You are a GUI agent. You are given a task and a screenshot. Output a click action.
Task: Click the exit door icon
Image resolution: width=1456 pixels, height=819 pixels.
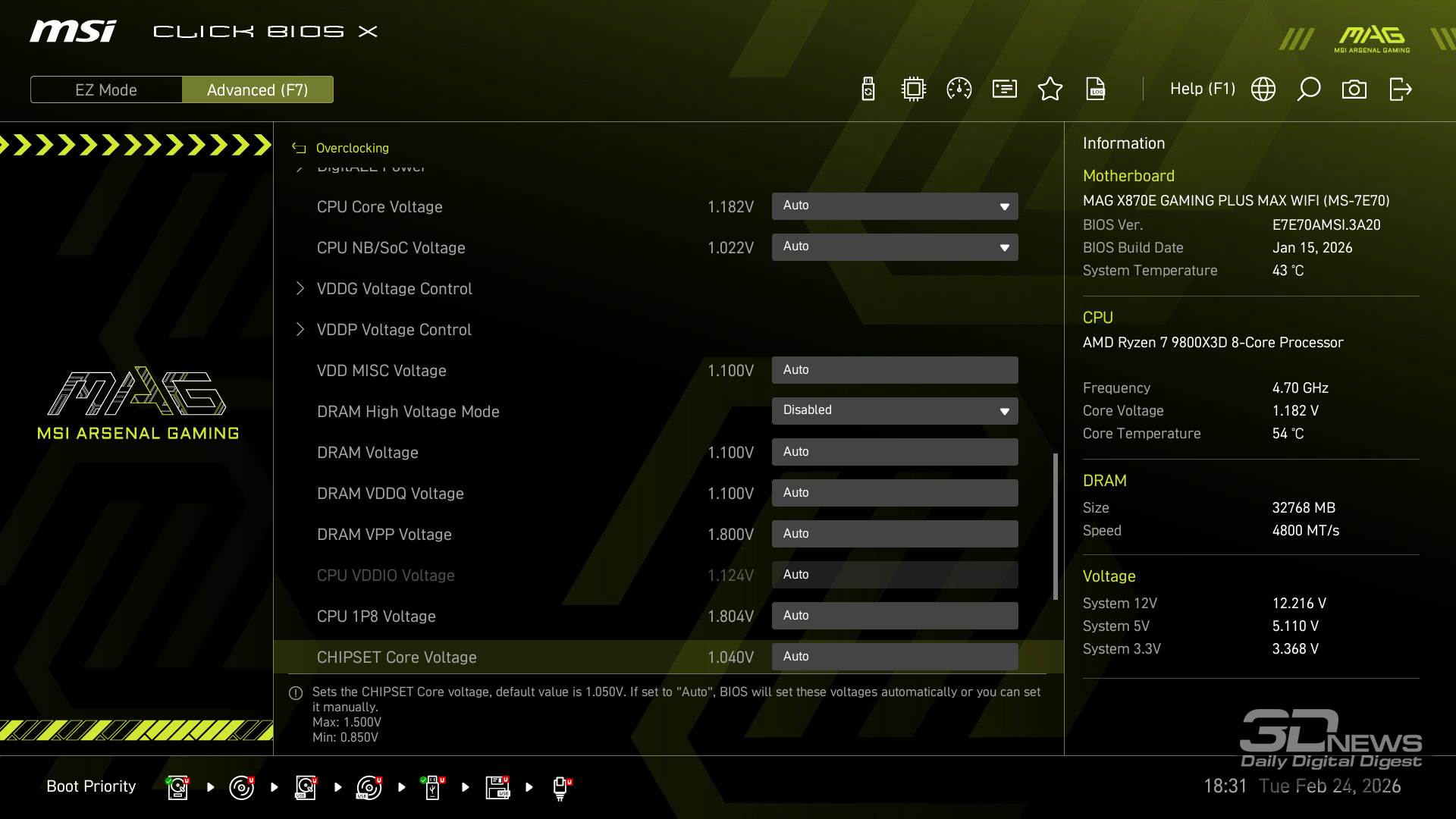[x=1400, y=89]
